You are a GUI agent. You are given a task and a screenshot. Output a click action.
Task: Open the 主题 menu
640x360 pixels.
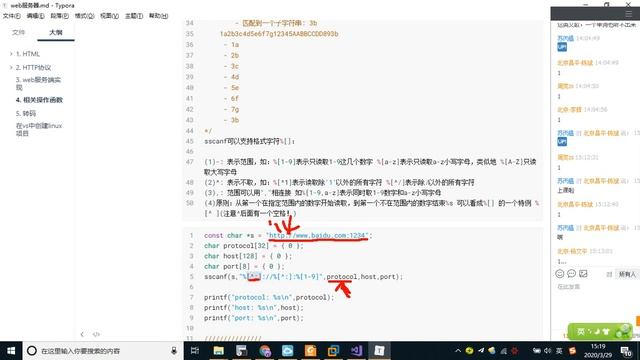[134, 16]
